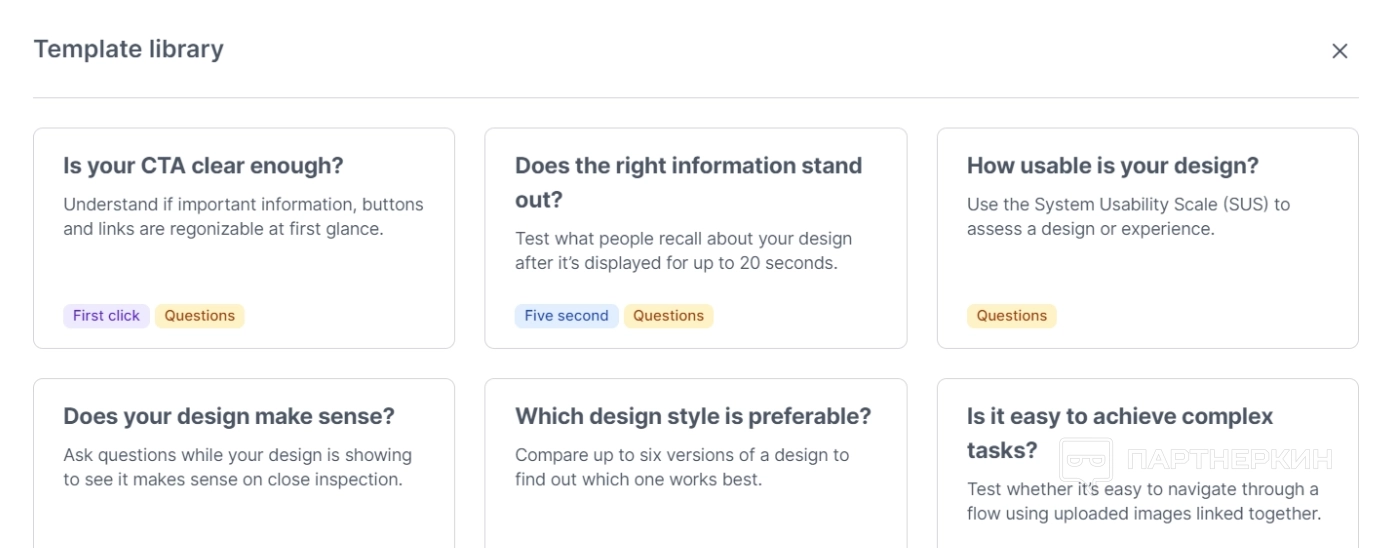This screenshot has width=1384, height=548.
Task: Click the Questions tag beside First click
Action: point(199,316)
